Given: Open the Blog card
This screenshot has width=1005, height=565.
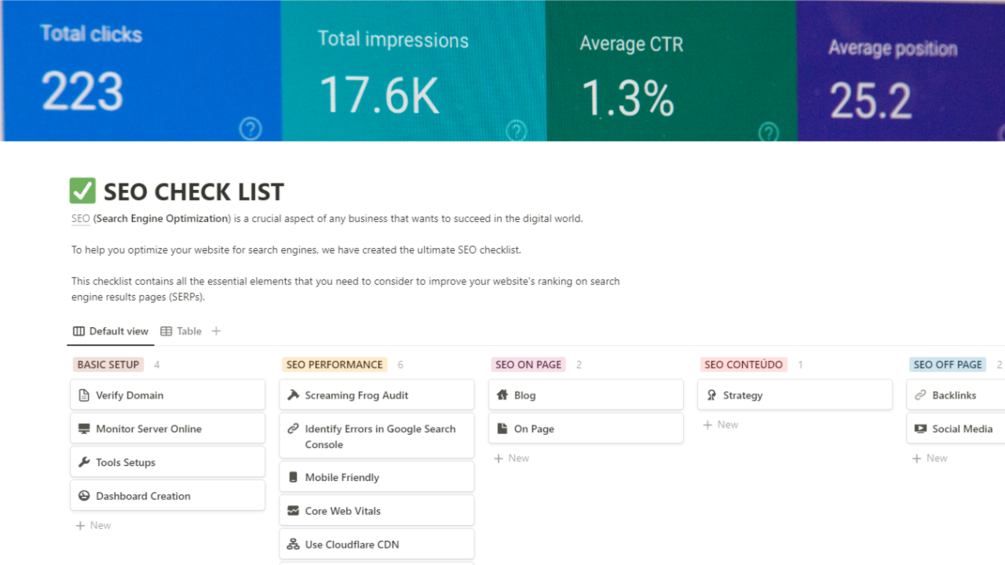Looking at the screenshot, I should pos(586,395).
